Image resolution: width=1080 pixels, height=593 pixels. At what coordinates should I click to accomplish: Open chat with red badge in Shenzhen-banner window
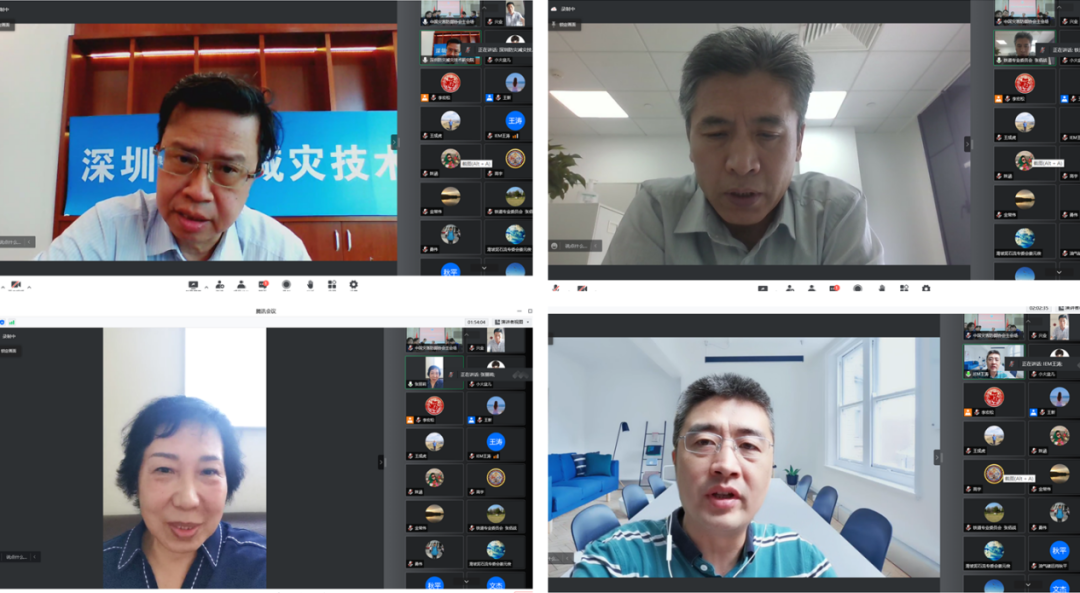click(263, 285)
